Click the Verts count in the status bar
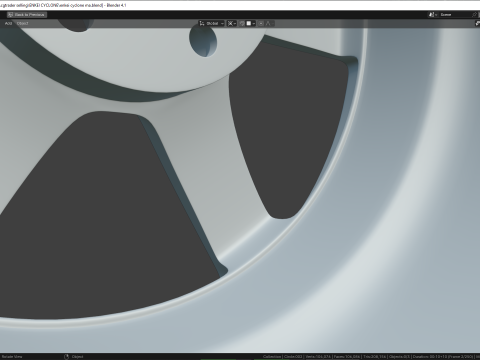This screenshot has height=360, width=480. (x=318, y=357)
